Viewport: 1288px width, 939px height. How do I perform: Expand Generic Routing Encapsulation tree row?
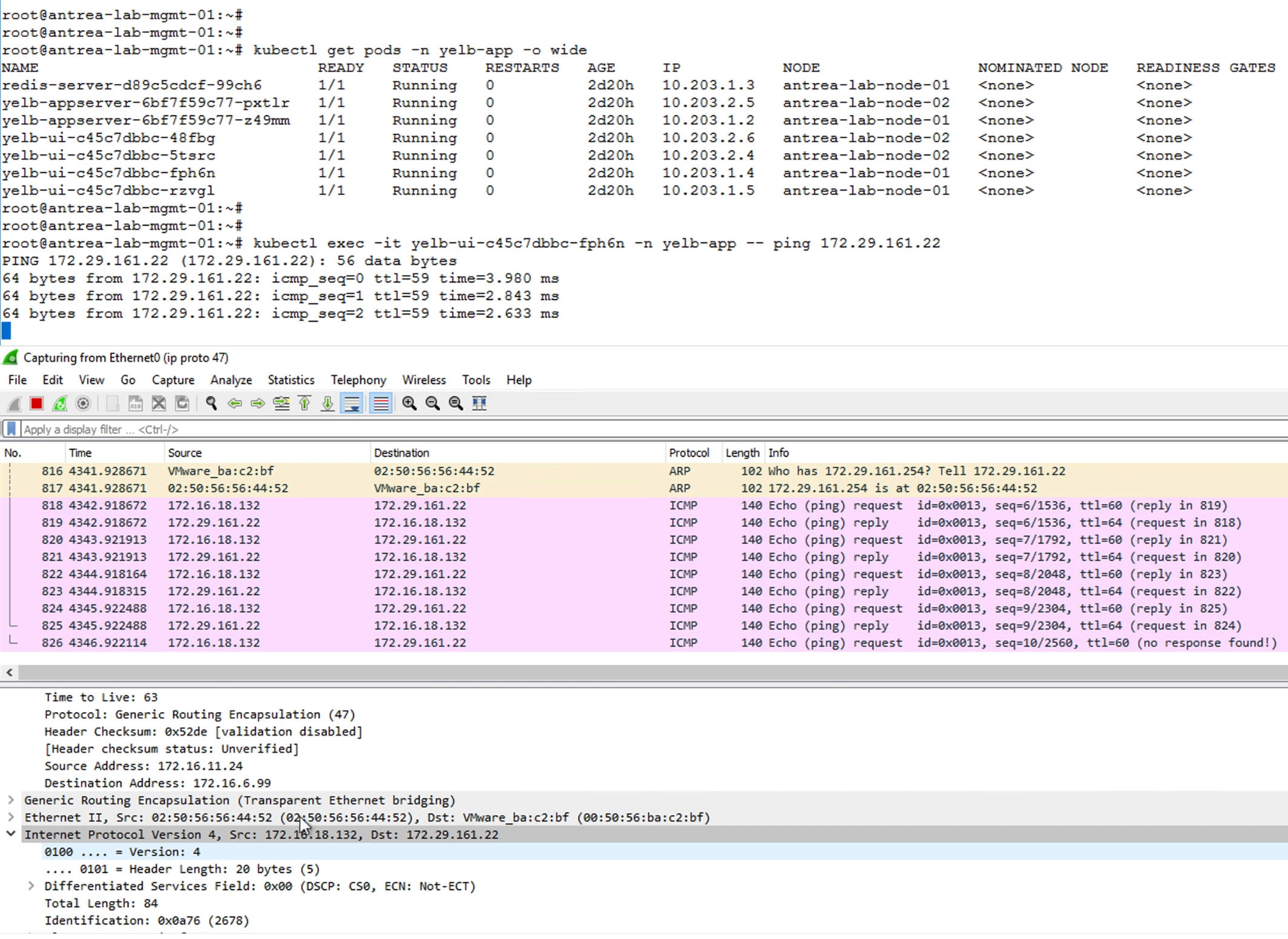click(x=11, y=800)
